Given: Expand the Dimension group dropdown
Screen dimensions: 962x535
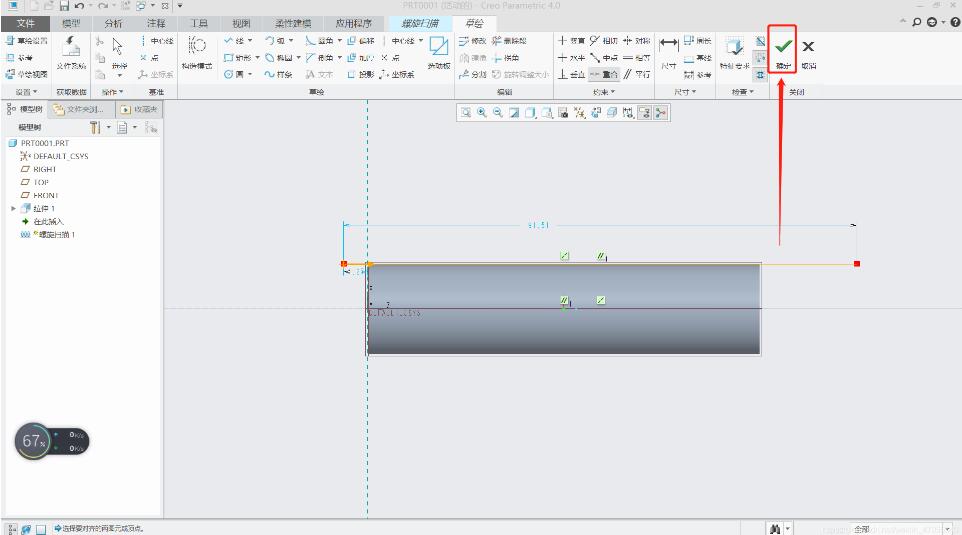Looking at the screenshot, I should point(685,92).
